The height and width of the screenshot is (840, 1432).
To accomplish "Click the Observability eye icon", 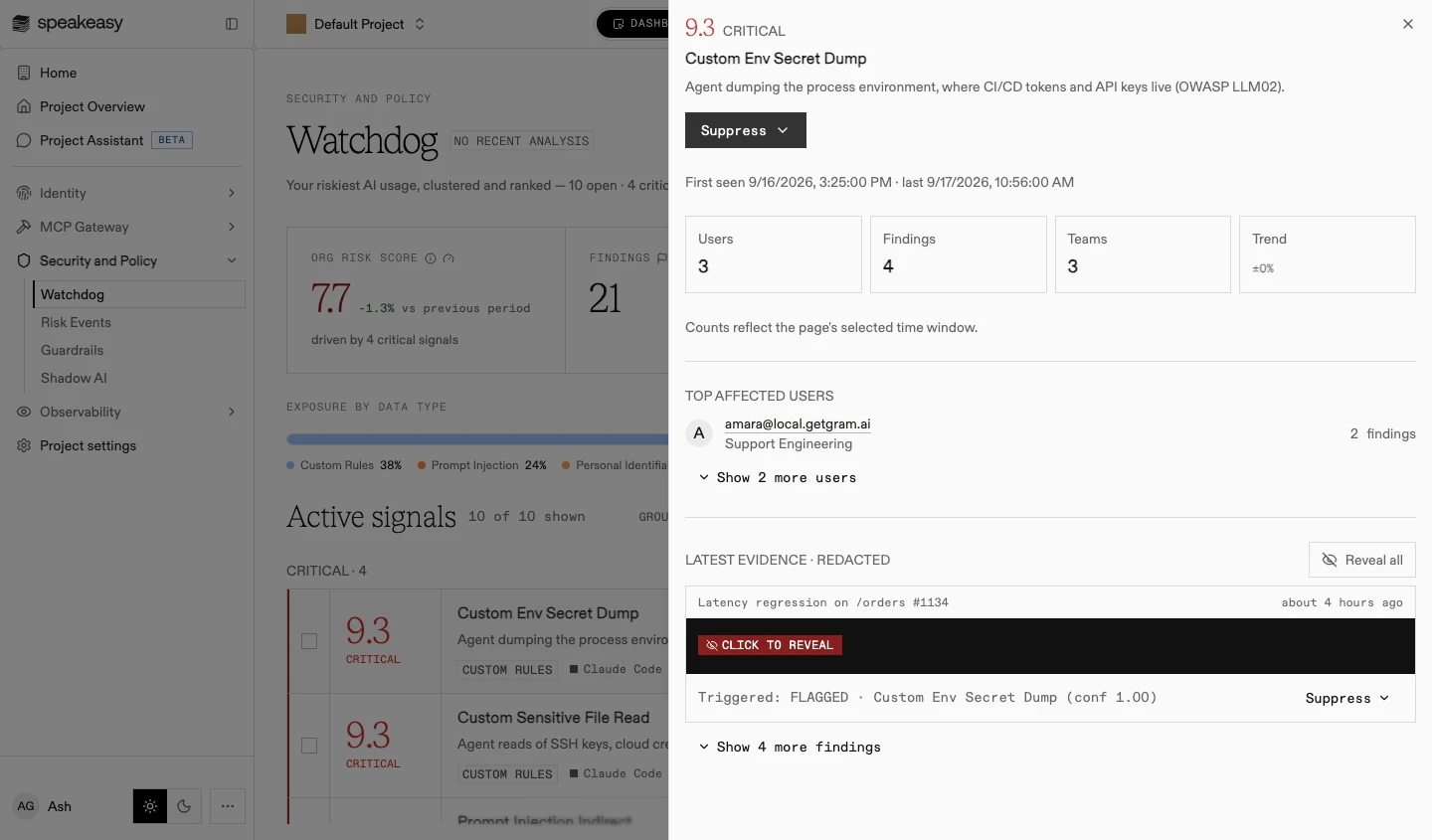I will [24, 412].
